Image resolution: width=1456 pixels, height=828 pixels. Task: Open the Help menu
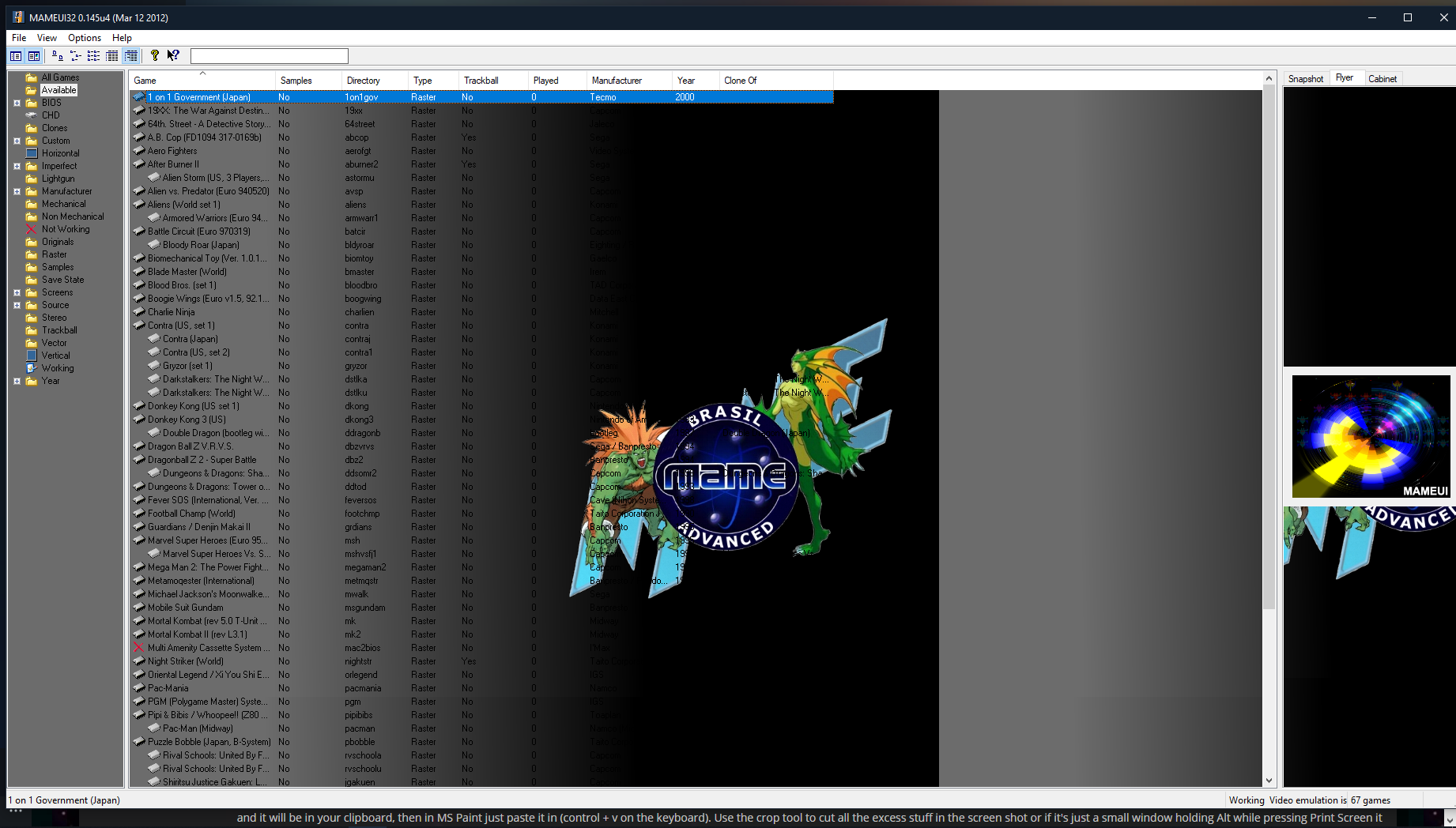pos(122,38)
